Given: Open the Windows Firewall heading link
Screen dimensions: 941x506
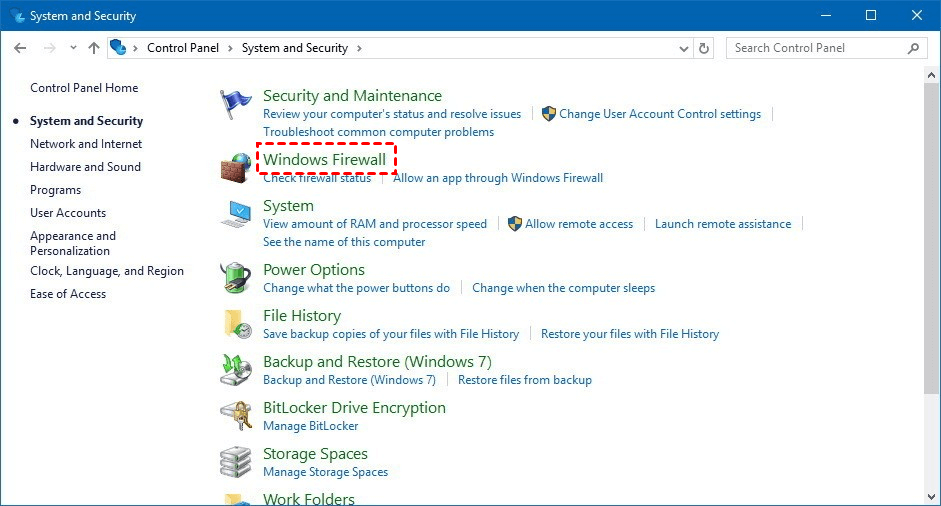Looking at the screenshot, I should point(324,159).
